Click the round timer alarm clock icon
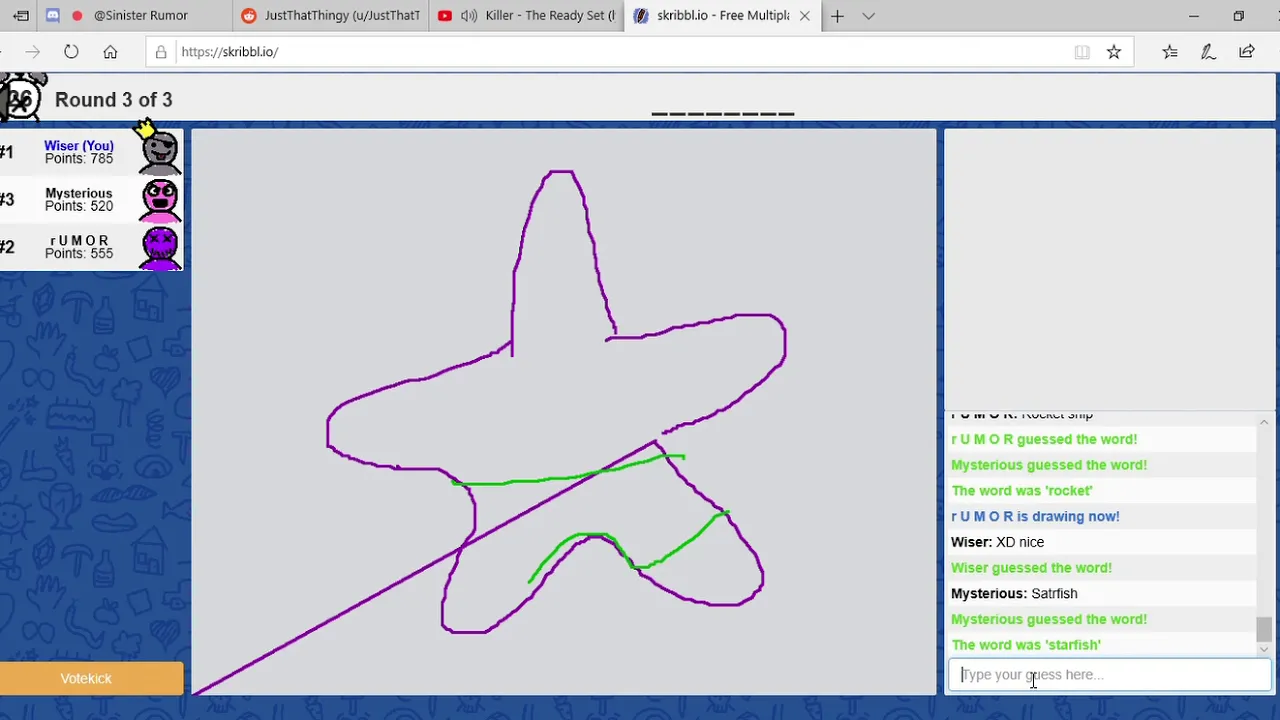The image size is (1280, 720). click(22, 98)
